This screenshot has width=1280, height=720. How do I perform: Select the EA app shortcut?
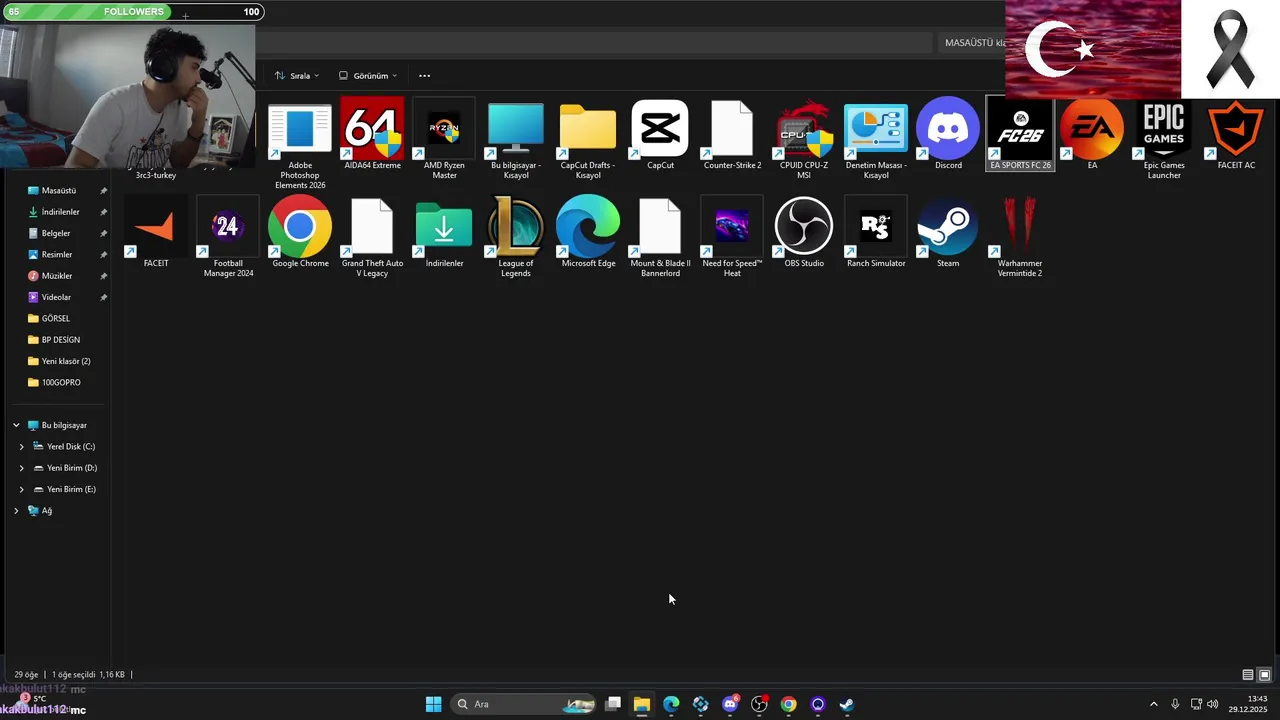(1092, 135)
